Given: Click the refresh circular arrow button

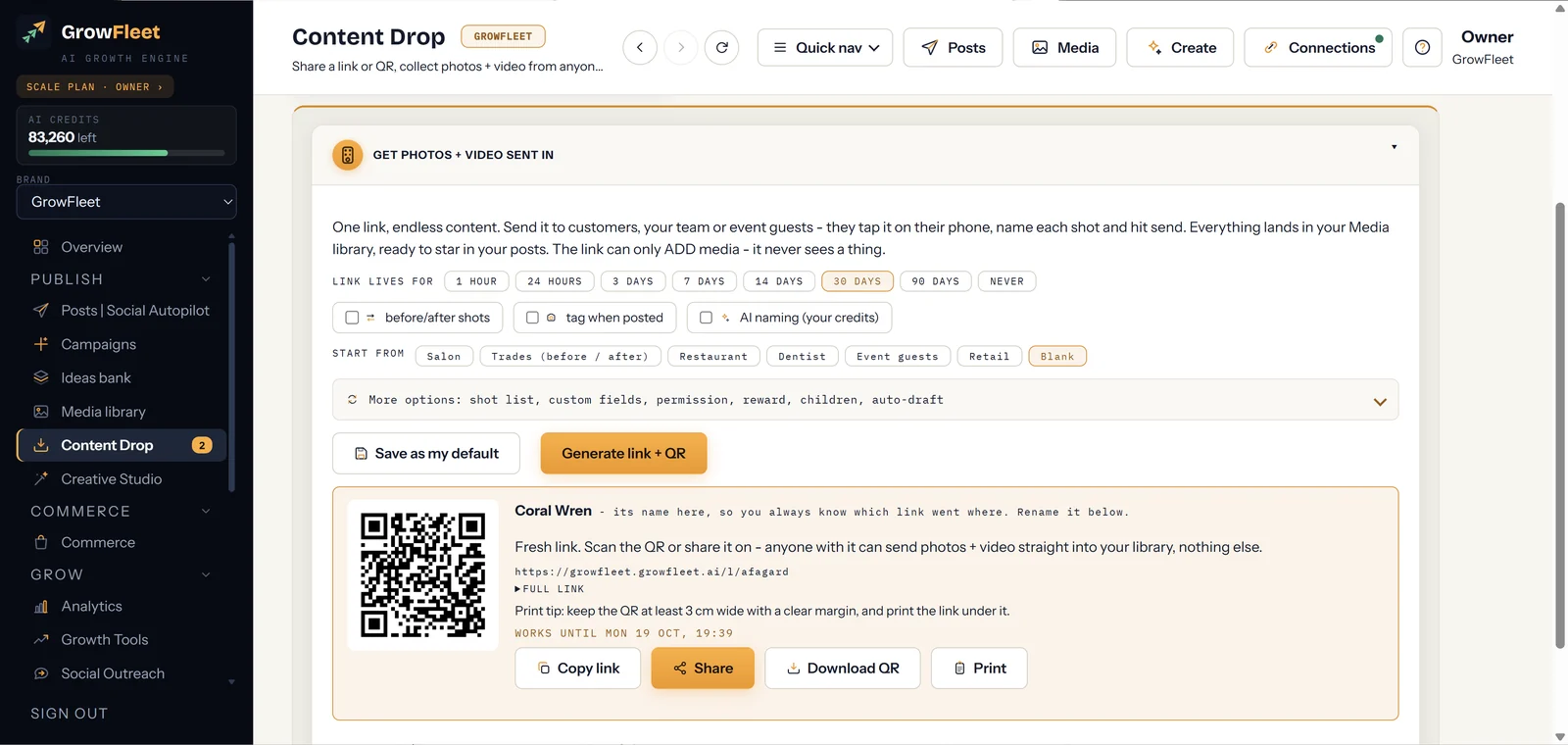Looking at the screenshot, I should tap(722, 47).
